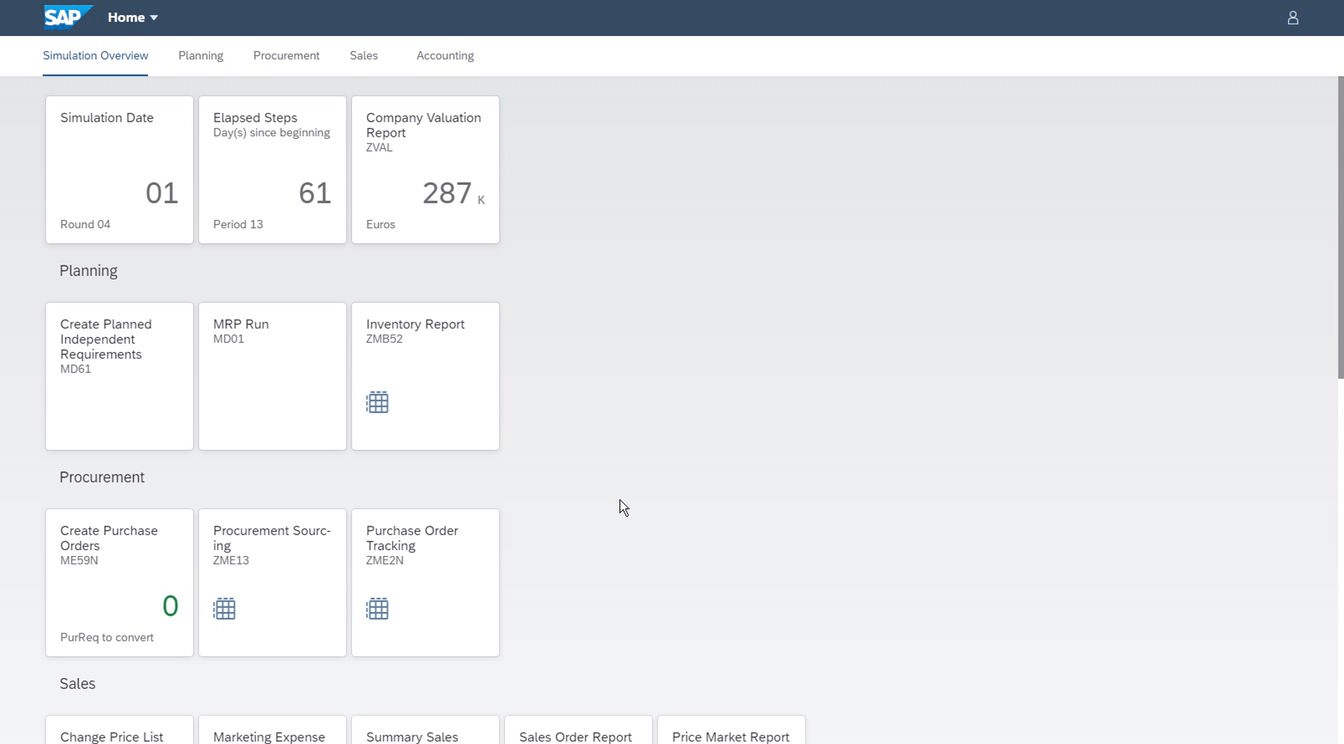The width and height of the screenshot is (1344, 744).
Task: Switch to the Planning tab
Action: [200, 56]
